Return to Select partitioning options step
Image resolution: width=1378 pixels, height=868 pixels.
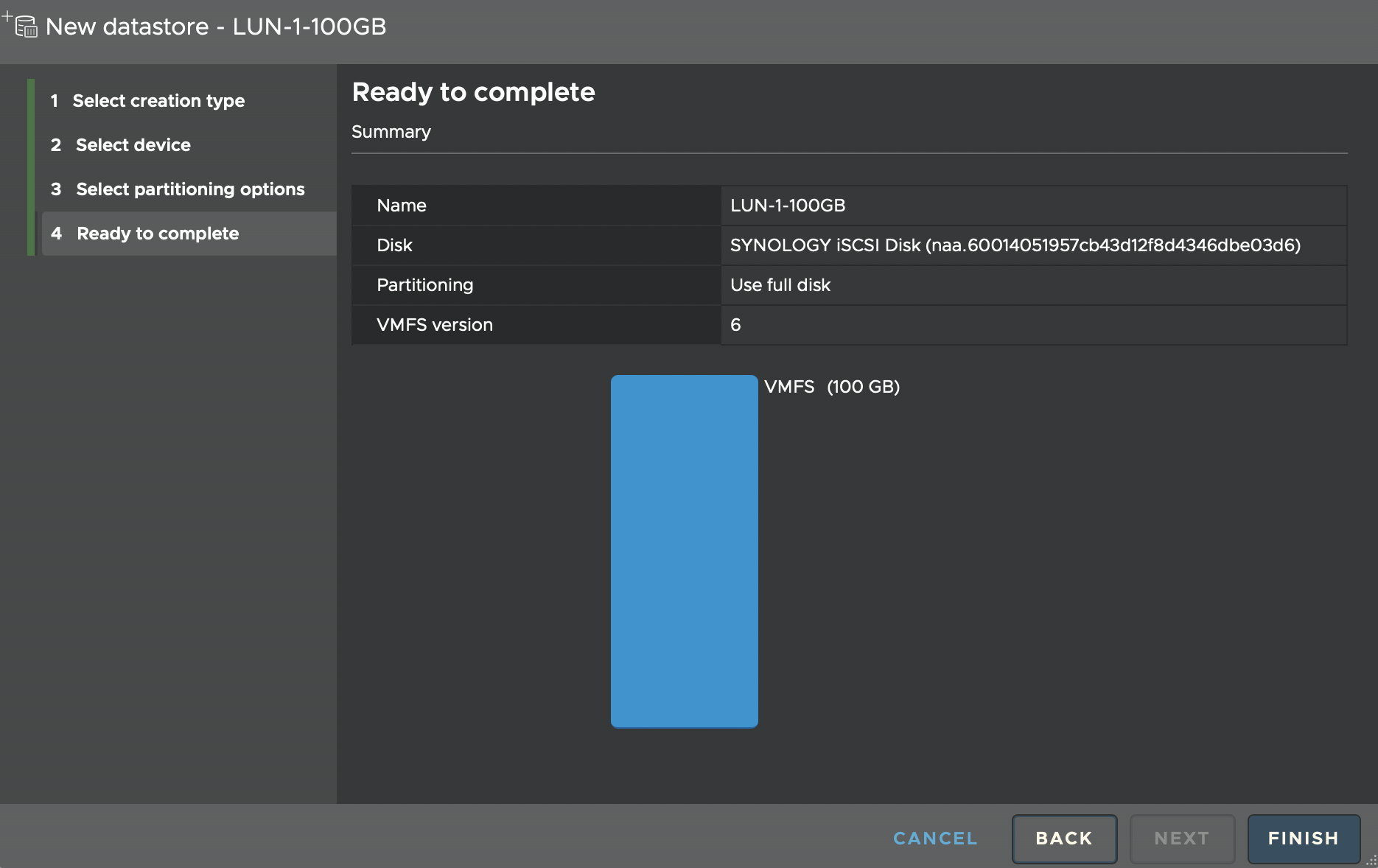189,189
